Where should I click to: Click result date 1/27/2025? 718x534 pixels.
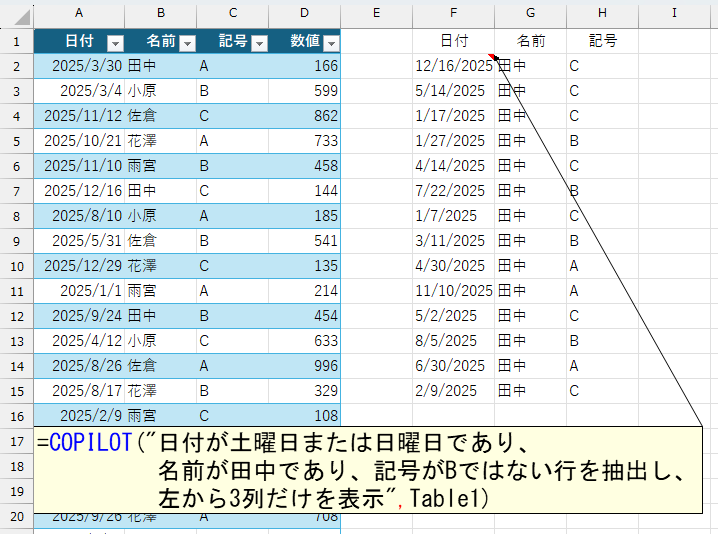pos(453,141)
